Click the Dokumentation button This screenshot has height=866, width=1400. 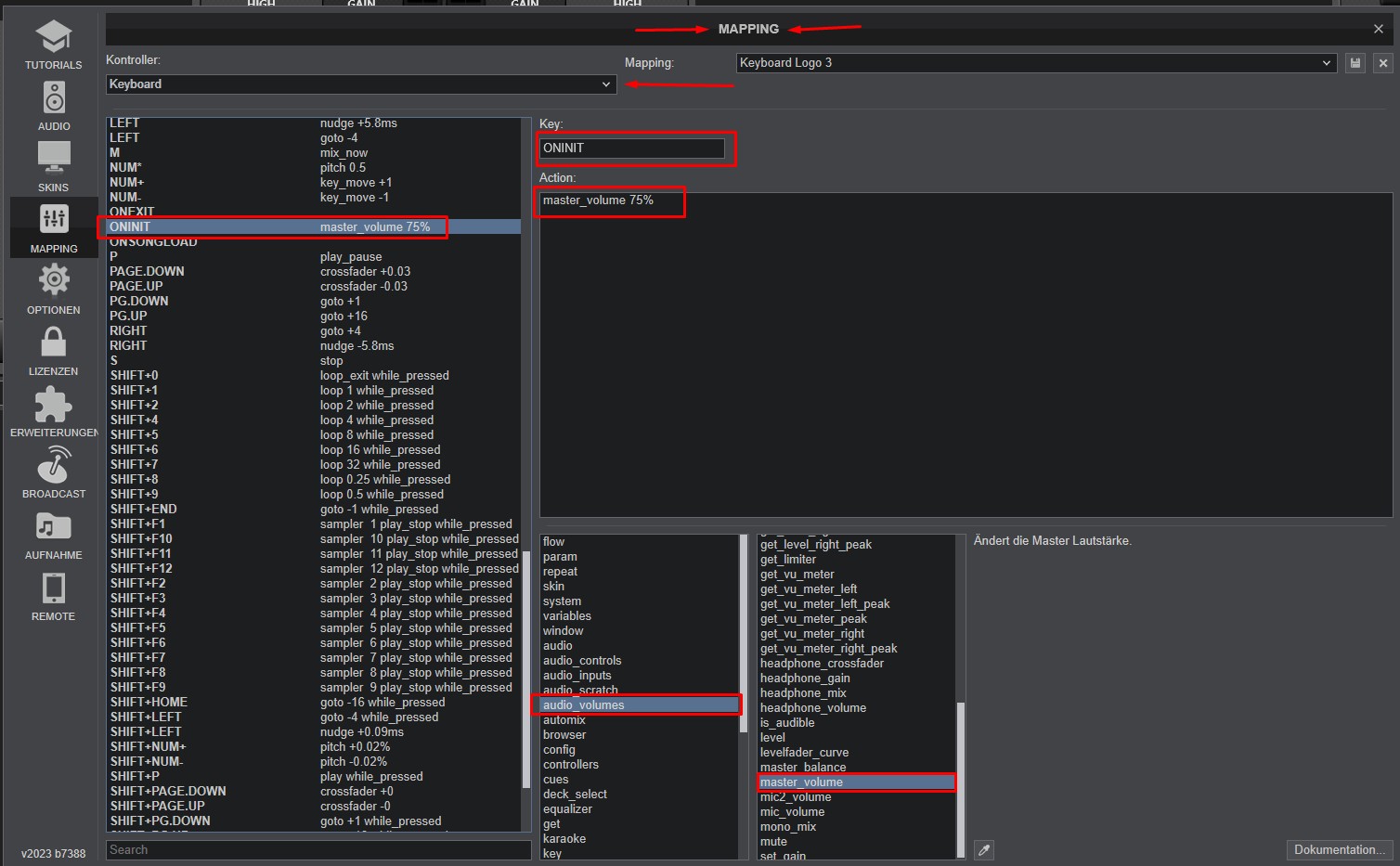point(1338,849)
